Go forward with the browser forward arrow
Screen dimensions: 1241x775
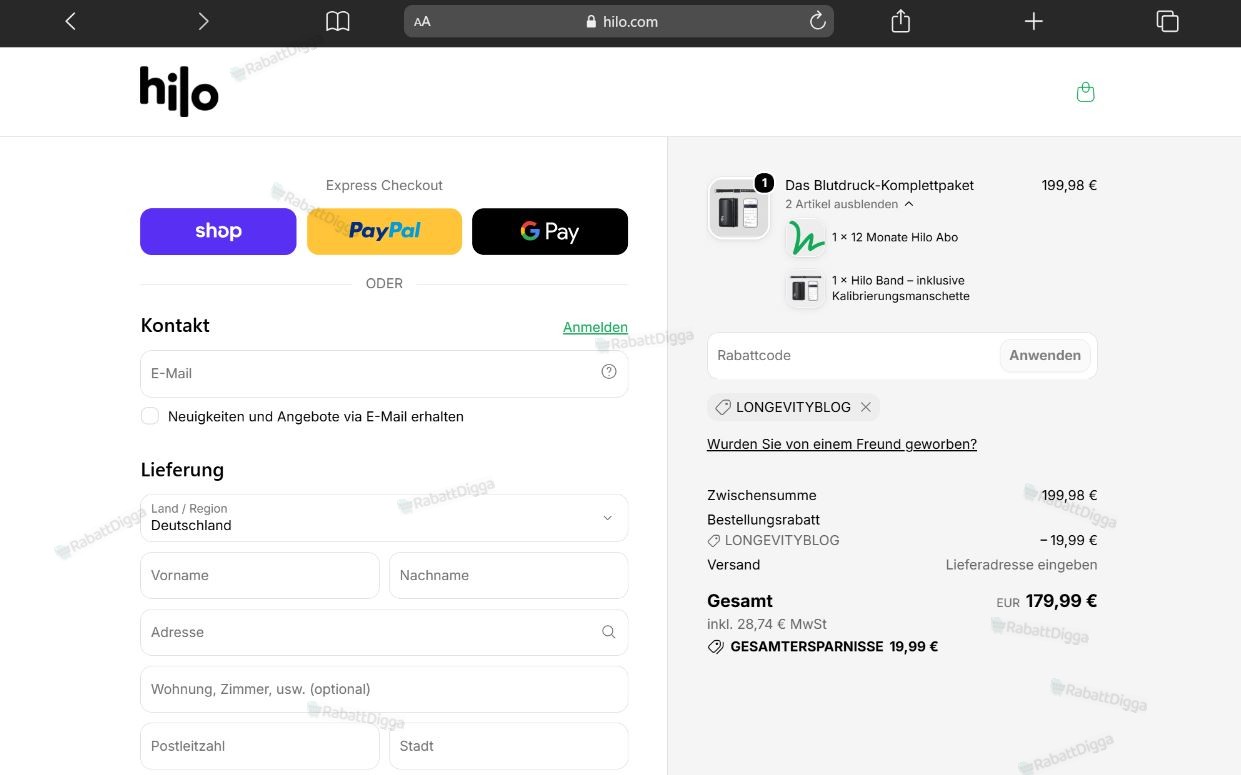204,21
